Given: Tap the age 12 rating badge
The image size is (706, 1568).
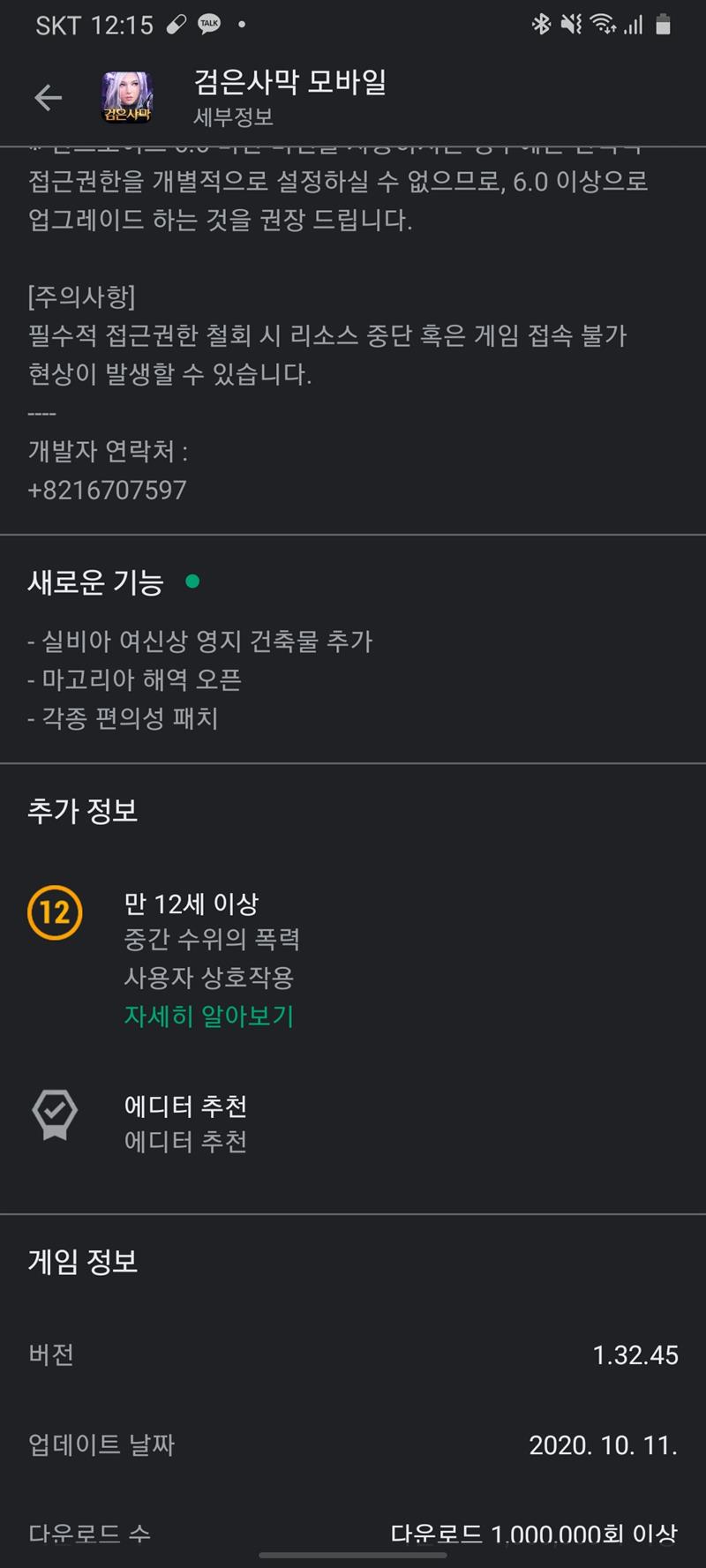Looking at the screenshot, I should pyautogui.click(x=55, y=912).
